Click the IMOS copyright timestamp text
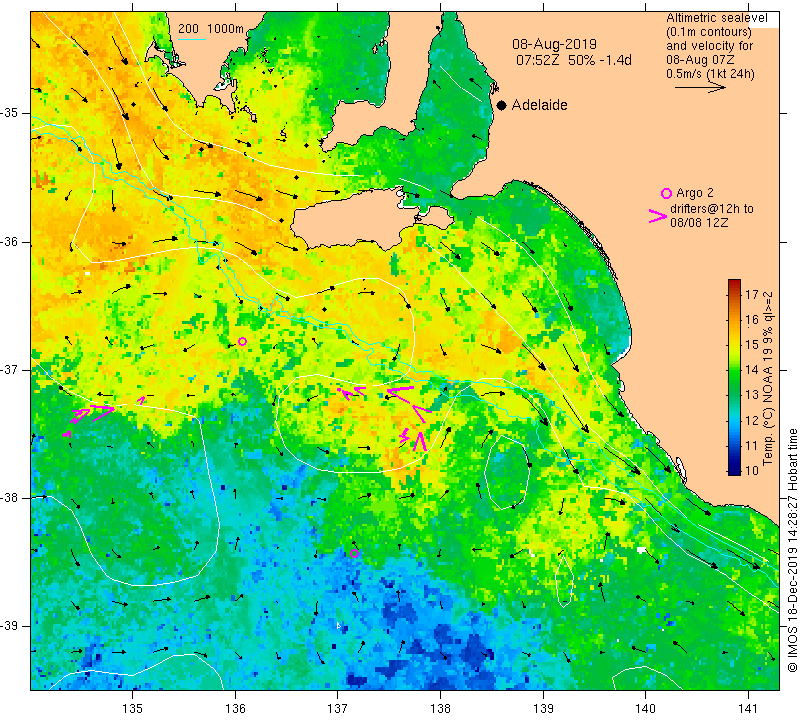Screen dimensions: 800x720 (x=792, y=550)
